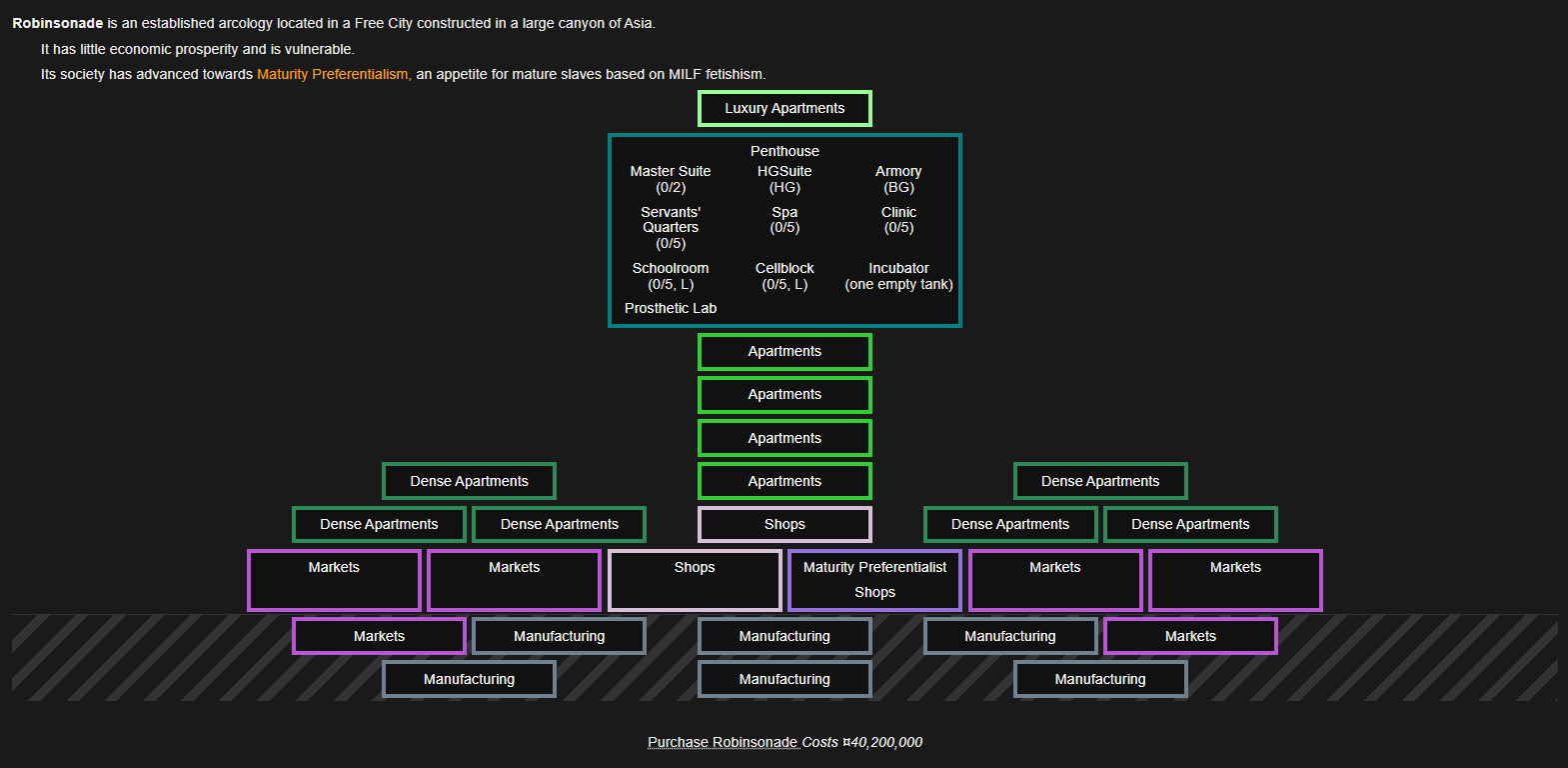Select the Schoolroom facility
1568x768 pixels.
pyautogui.click(x=670, y=268)
